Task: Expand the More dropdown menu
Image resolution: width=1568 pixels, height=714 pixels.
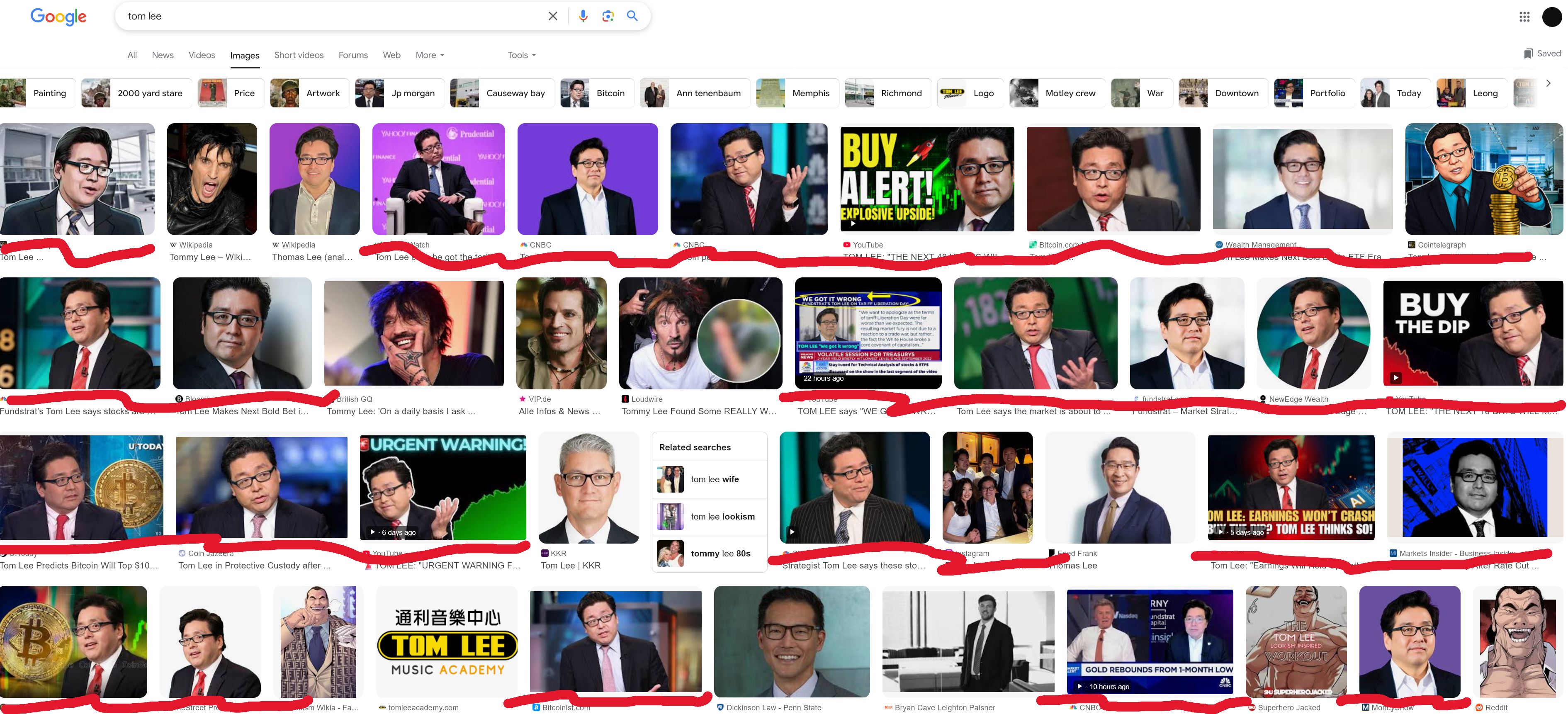Action: (430, 56)
